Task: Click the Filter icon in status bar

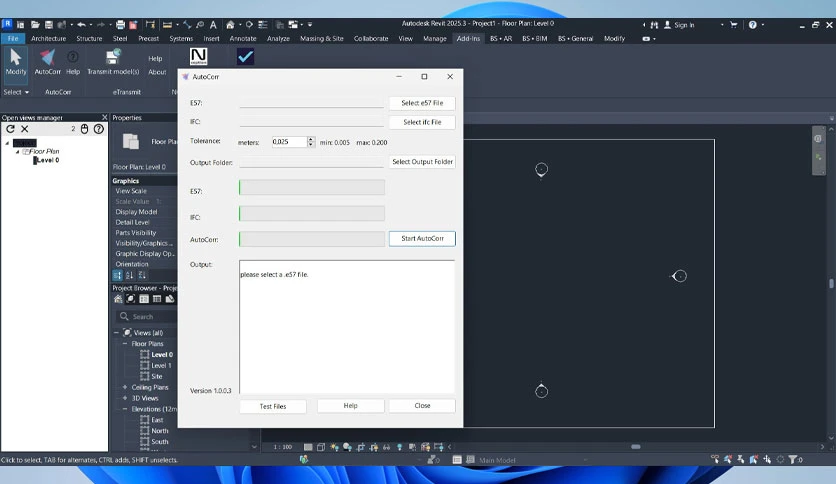Action: coord(793,459)
